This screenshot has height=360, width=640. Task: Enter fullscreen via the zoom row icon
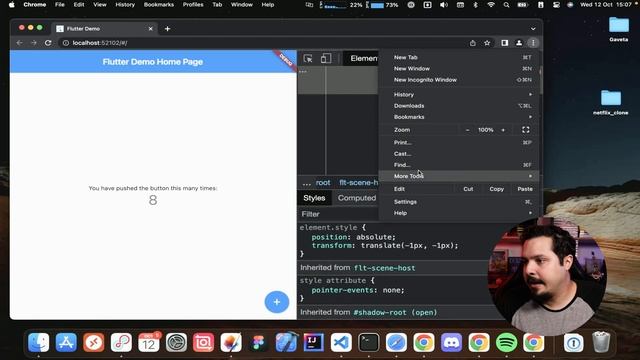coord(526,130)
